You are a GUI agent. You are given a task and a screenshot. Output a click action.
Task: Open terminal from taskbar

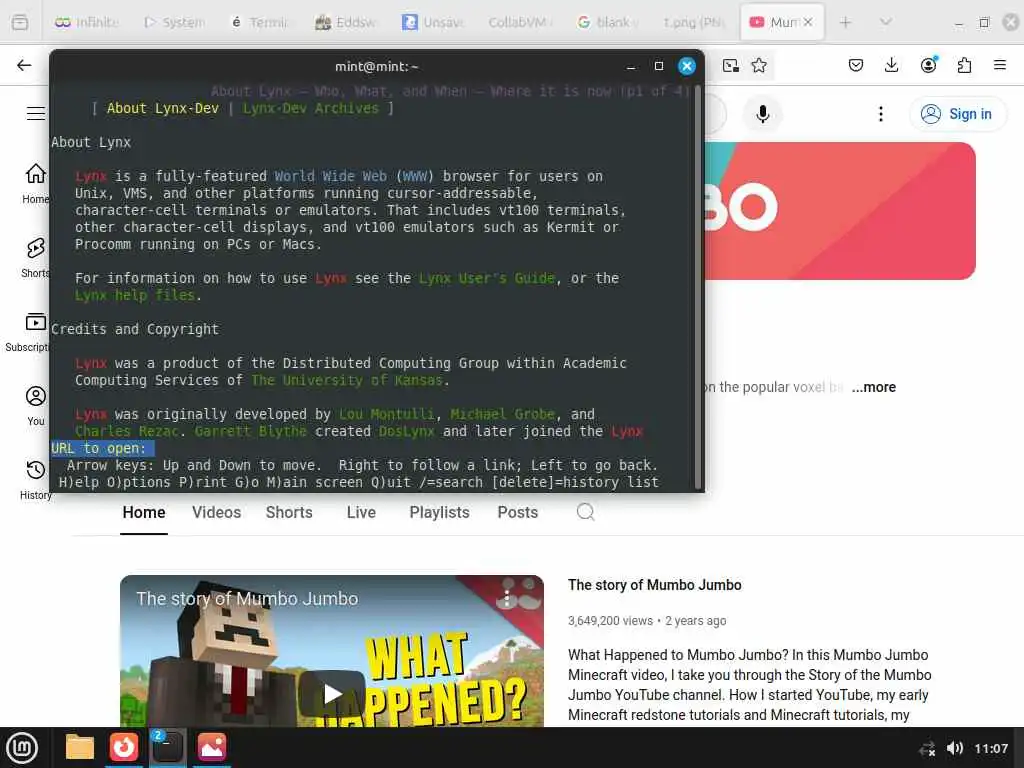167,747
